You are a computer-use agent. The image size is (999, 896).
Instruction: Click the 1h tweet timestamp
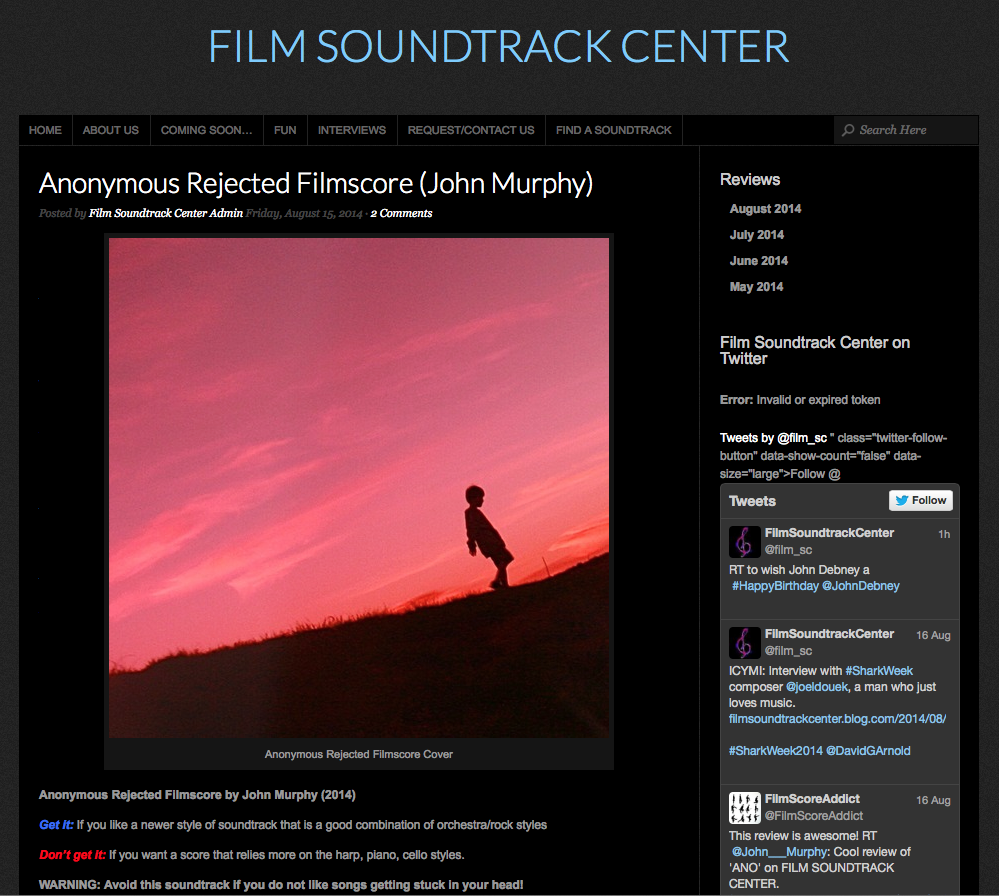pos(944,534)
